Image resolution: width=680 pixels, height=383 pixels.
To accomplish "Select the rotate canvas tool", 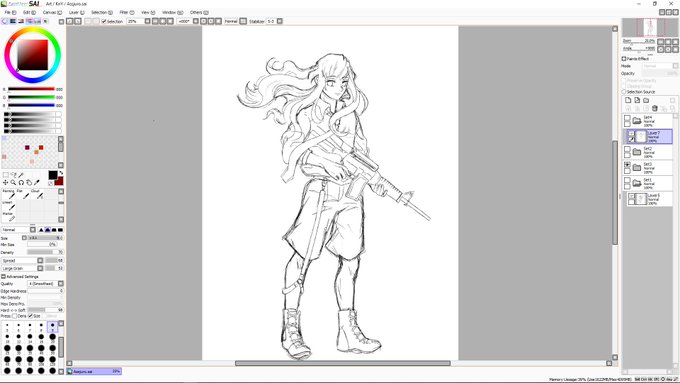I will click(21, 183).
